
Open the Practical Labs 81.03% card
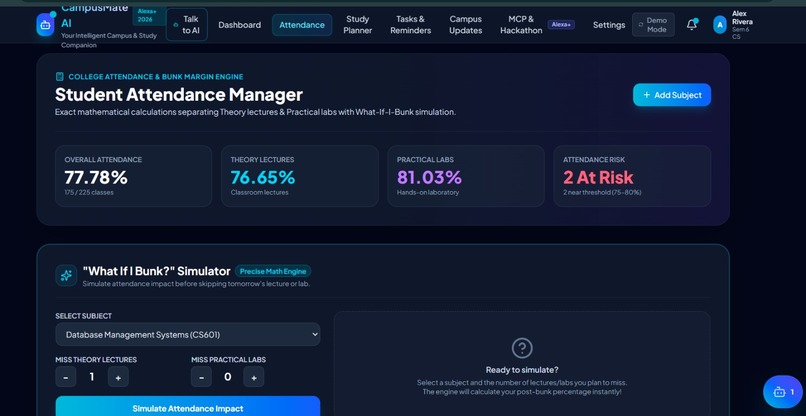[x=466, y=176]
